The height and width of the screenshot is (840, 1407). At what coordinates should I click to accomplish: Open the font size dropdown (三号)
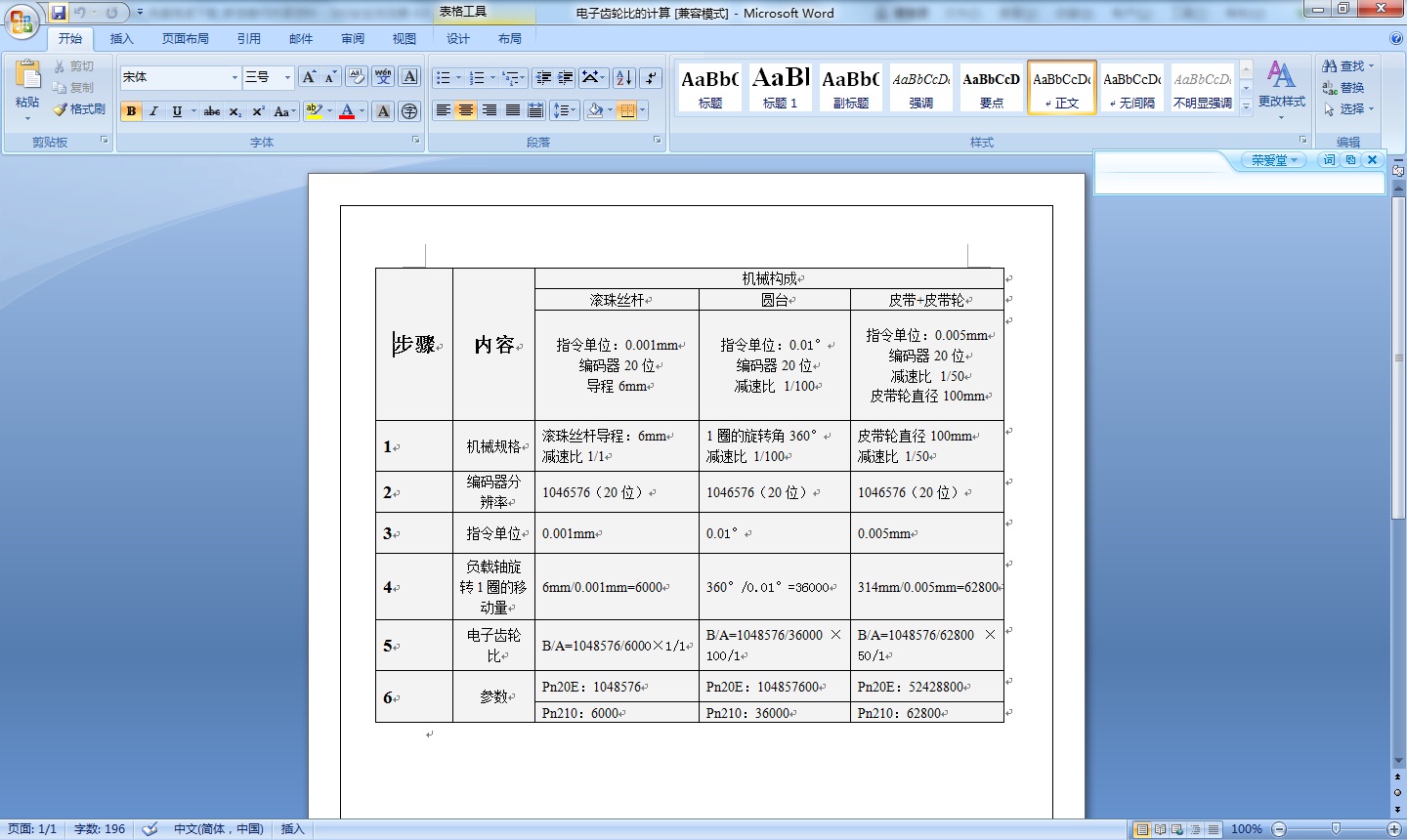[x=287, y=77]
